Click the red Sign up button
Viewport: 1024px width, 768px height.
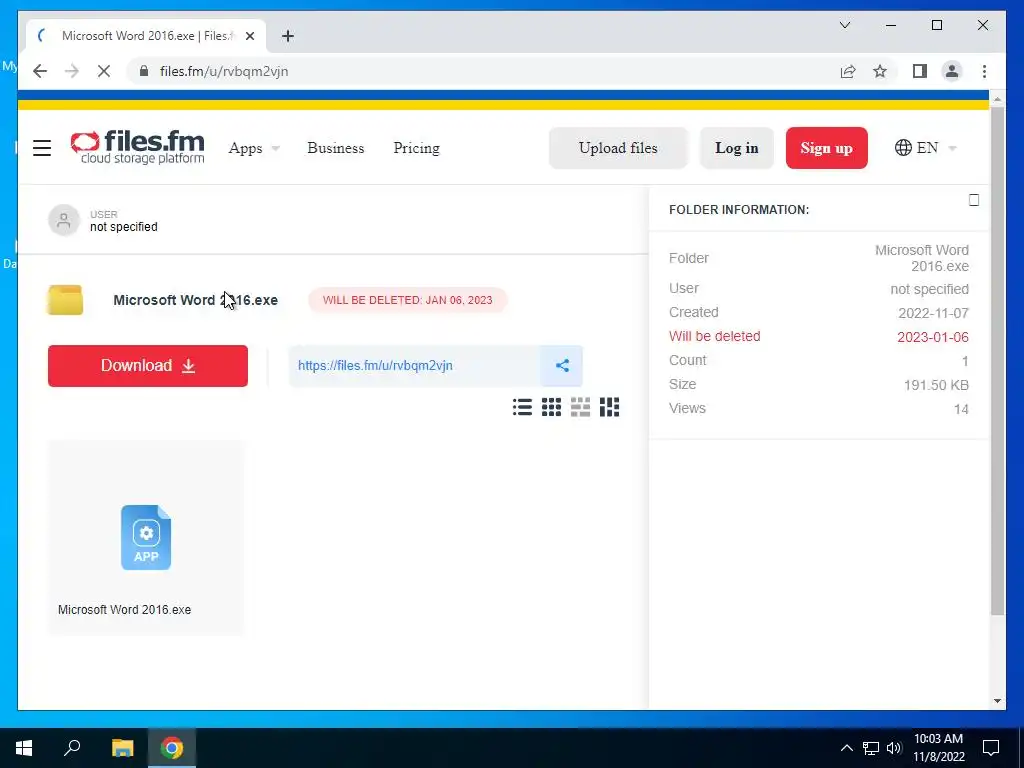point(827,148)
